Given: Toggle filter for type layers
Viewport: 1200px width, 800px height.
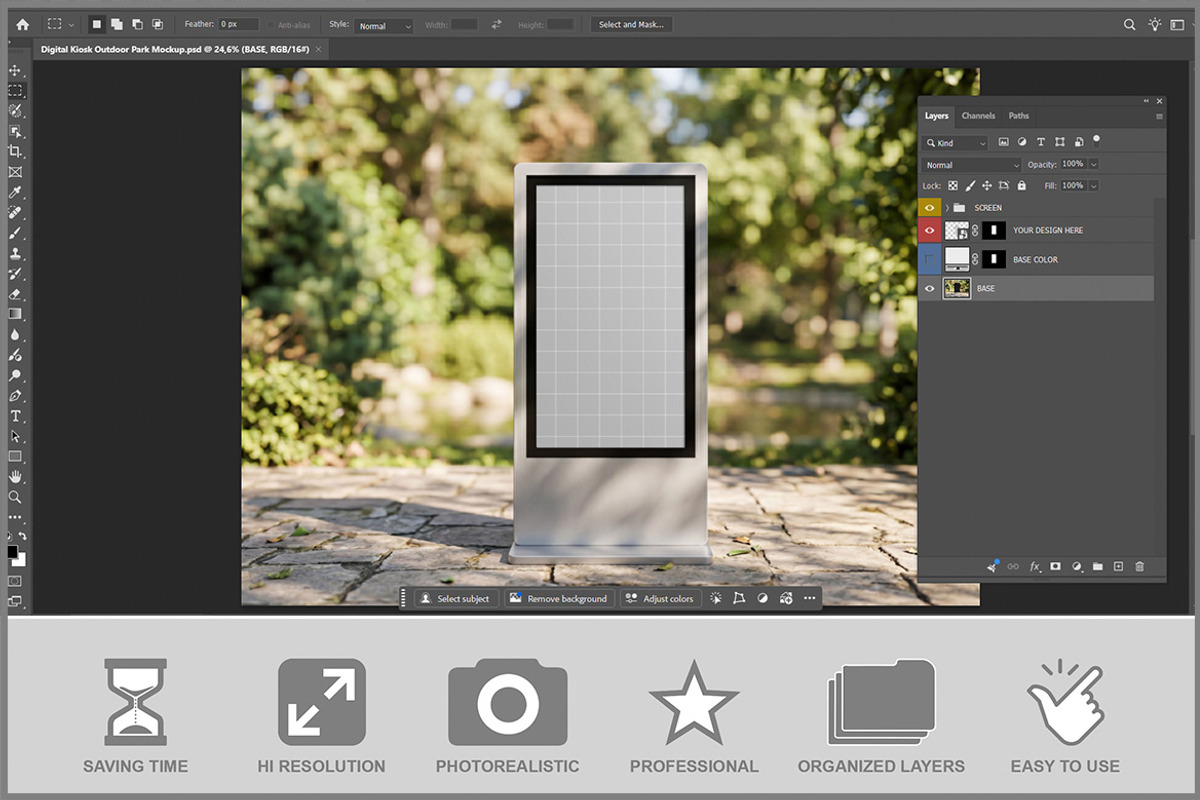Looking at the screenshot, I should pos(1041,142).
